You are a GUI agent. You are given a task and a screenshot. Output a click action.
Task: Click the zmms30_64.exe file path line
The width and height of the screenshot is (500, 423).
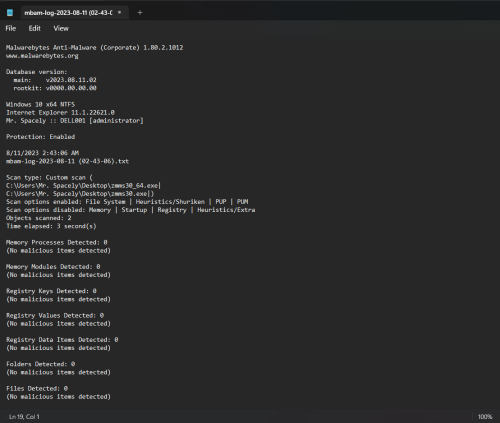[83, 185]
